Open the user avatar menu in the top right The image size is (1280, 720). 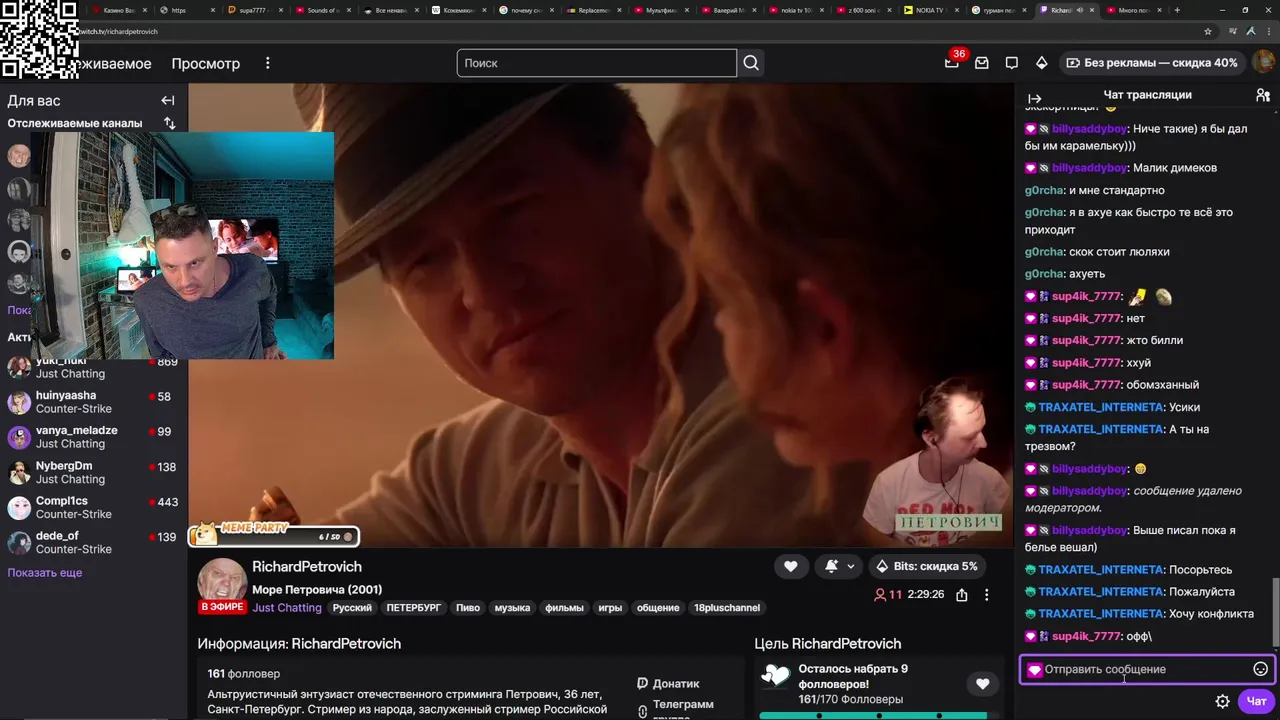[1263, 62]
